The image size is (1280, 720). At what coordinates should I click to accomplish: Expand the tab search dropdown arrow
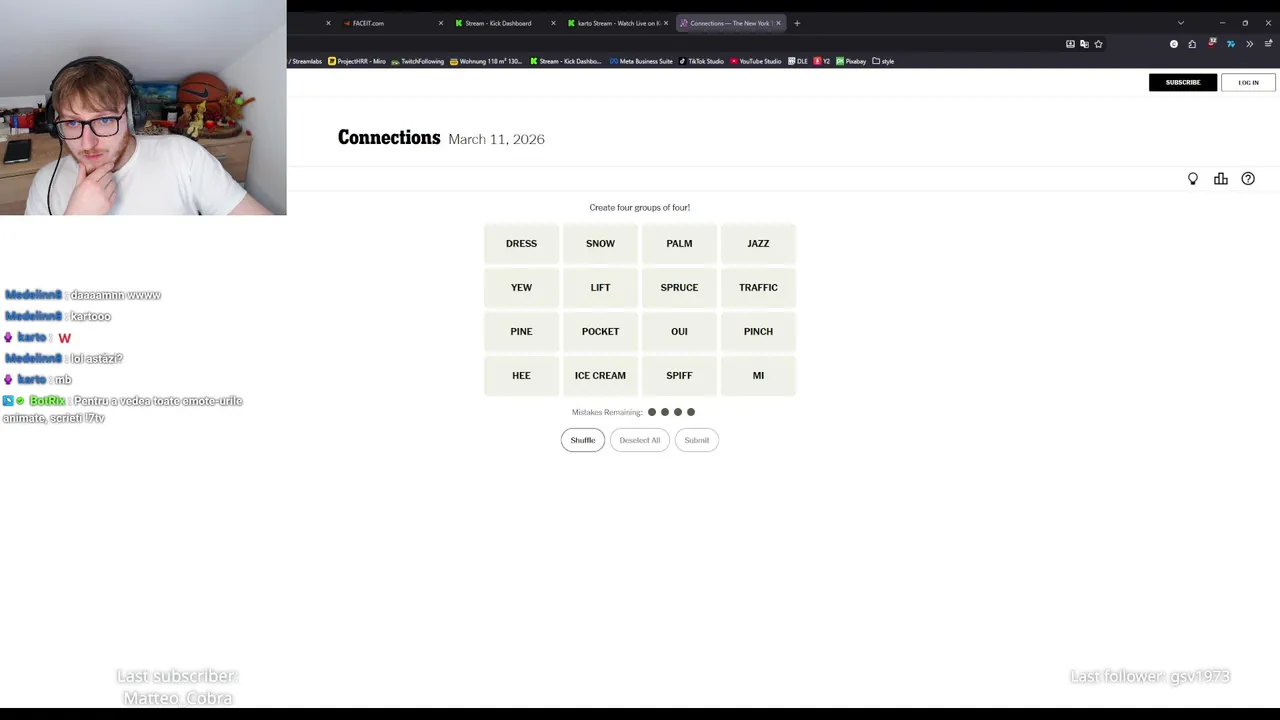(x=1181, y=23)
